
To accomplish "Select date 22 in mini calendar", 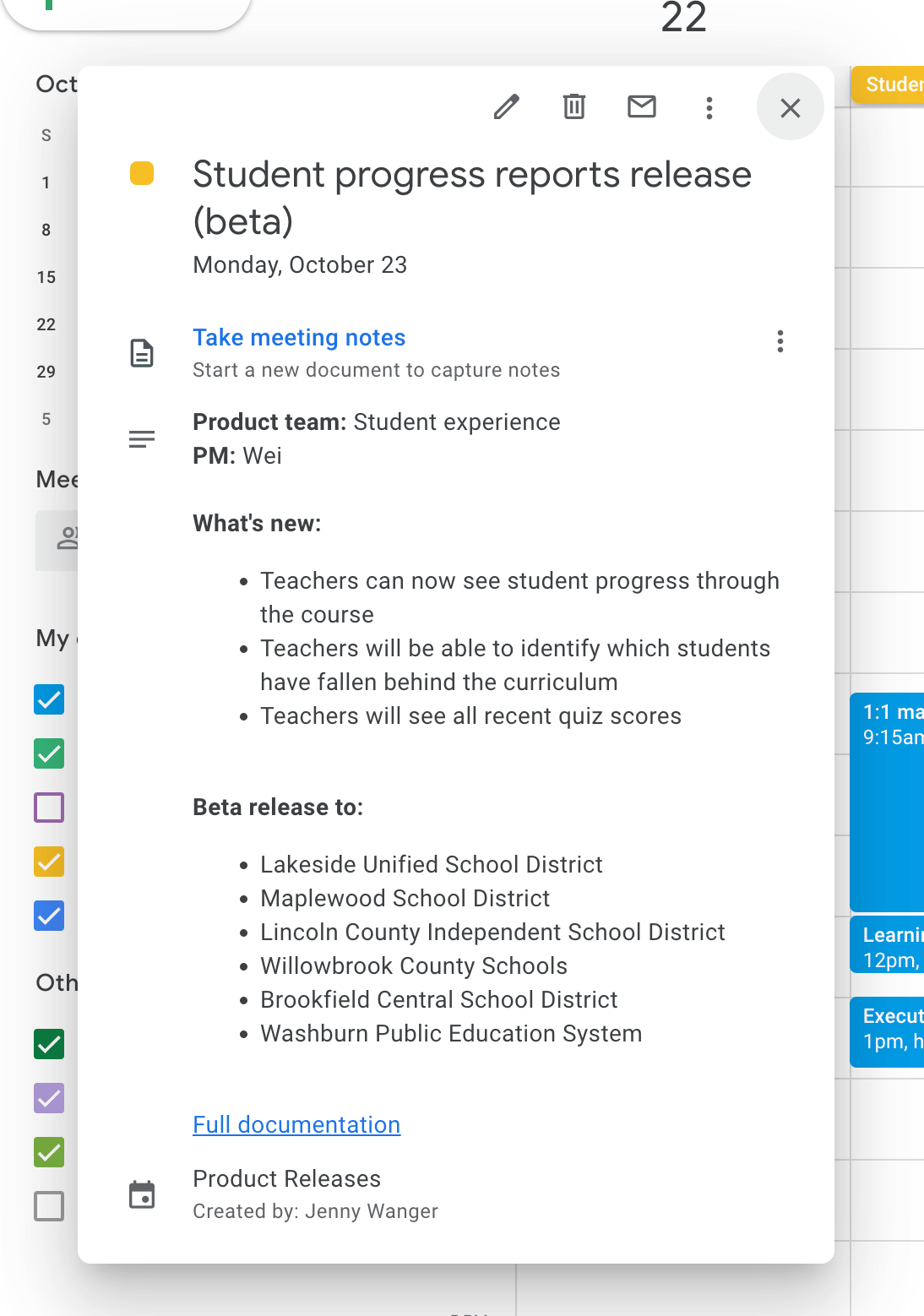I will (x=46, y=324).
